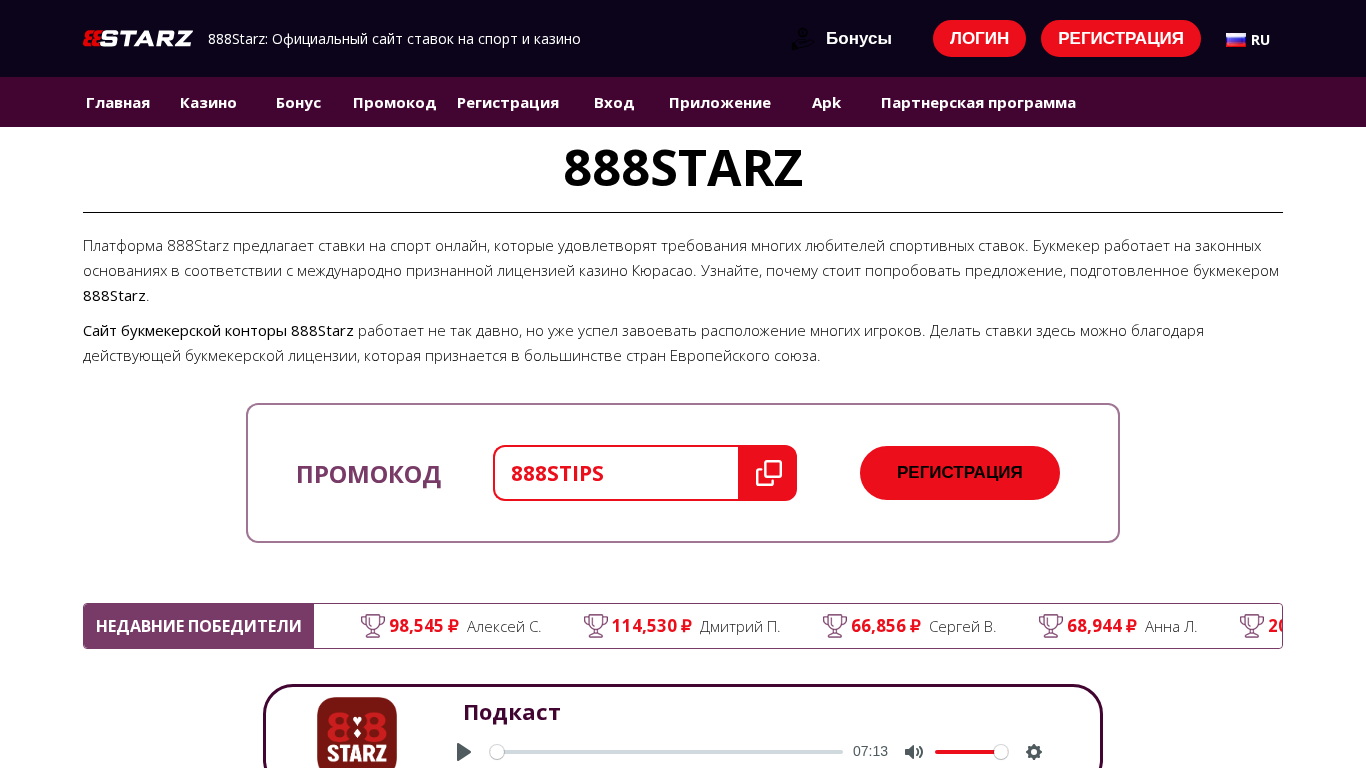
Task: Open podcast player settings gear
Action: pyautogui.click(x=1034, y=752)
